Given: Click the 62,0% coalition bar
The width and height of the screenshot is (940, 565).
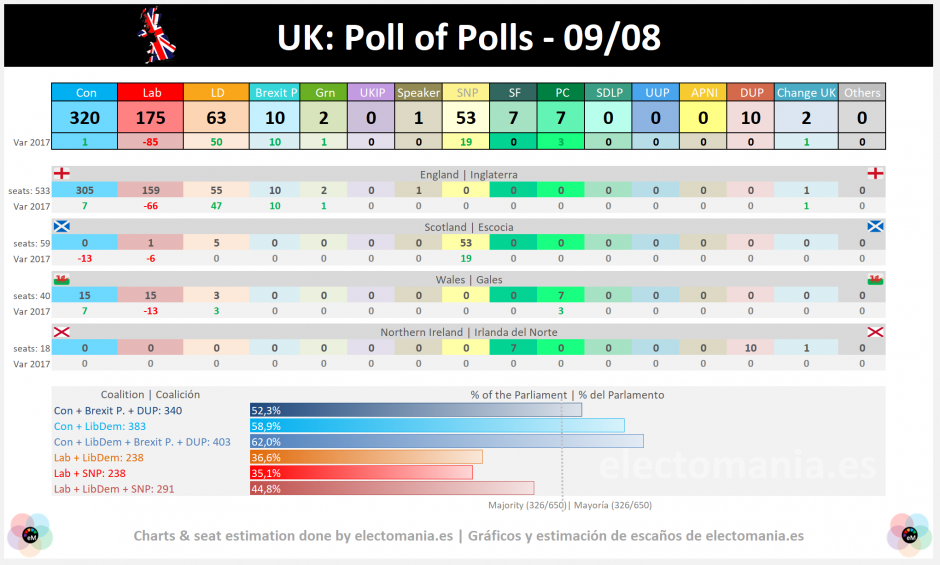Looking at the screenshot, I should (447, 441).
